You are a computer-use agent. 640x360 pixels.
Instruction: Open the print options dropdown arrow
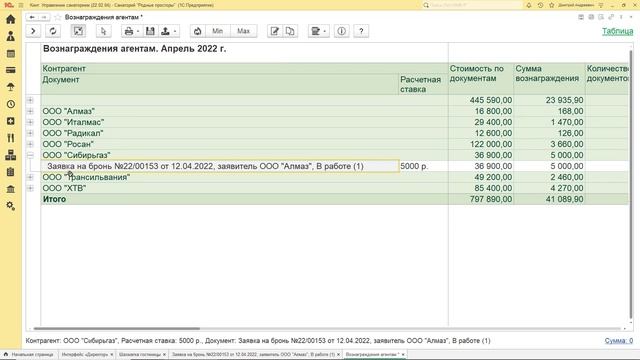[x=138, y=31]
